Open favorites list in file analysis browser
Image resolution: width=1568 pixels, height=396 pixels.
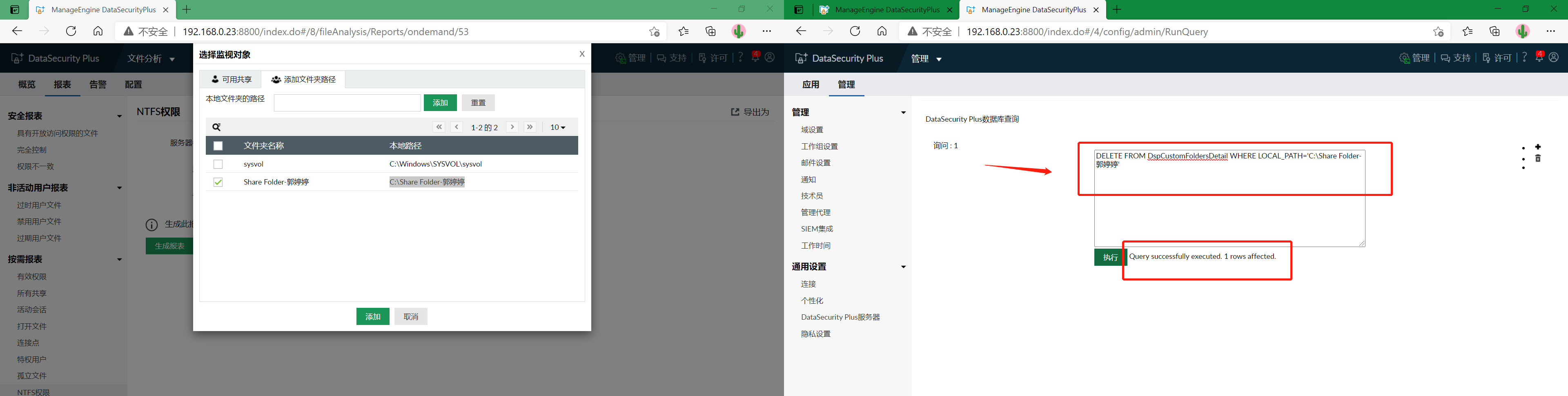point(684,31)
